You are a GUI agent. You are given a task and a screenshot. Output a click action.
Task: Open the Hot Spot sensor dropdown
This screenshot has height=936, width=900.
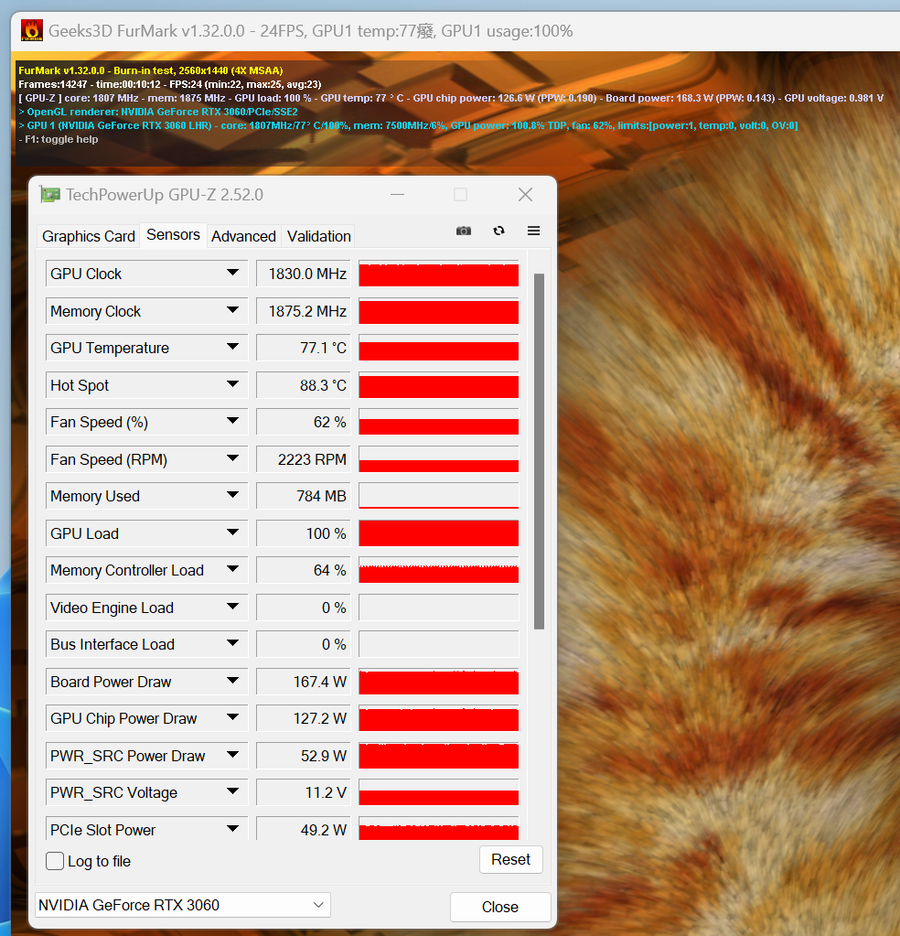click(233, 384)
